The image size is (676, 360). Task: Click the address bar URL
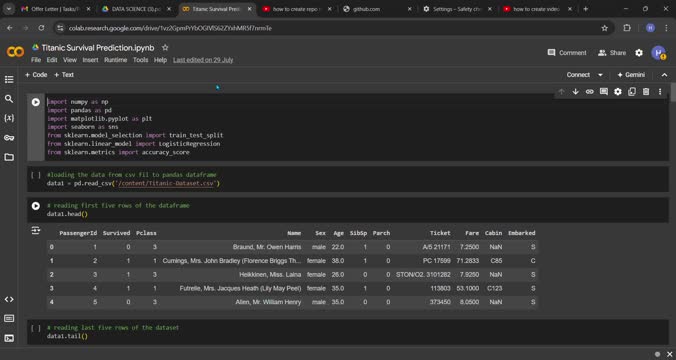pos(170,28)
